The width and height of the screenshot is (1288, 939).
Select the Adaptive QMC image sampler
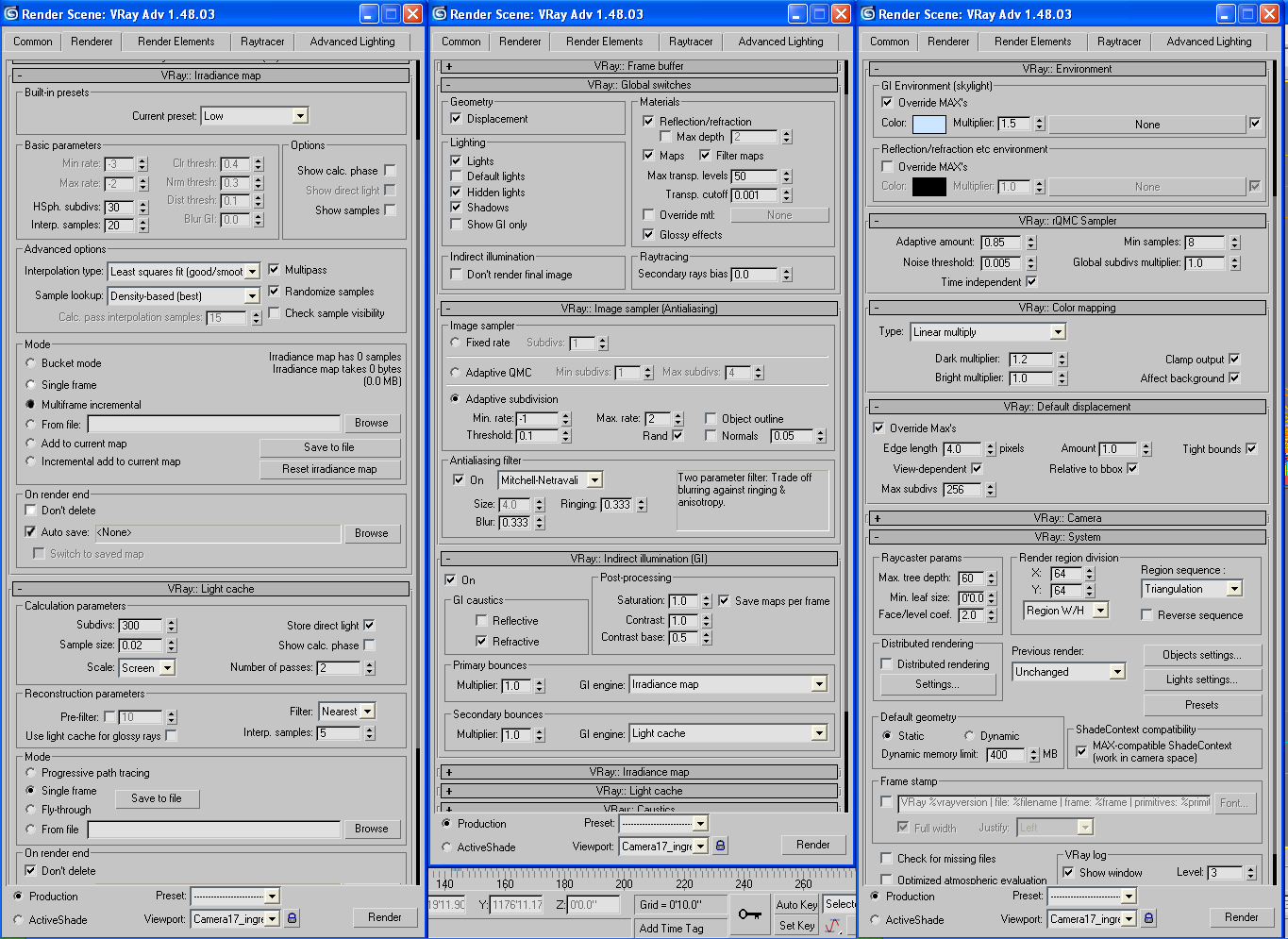[x=456, y=373]
